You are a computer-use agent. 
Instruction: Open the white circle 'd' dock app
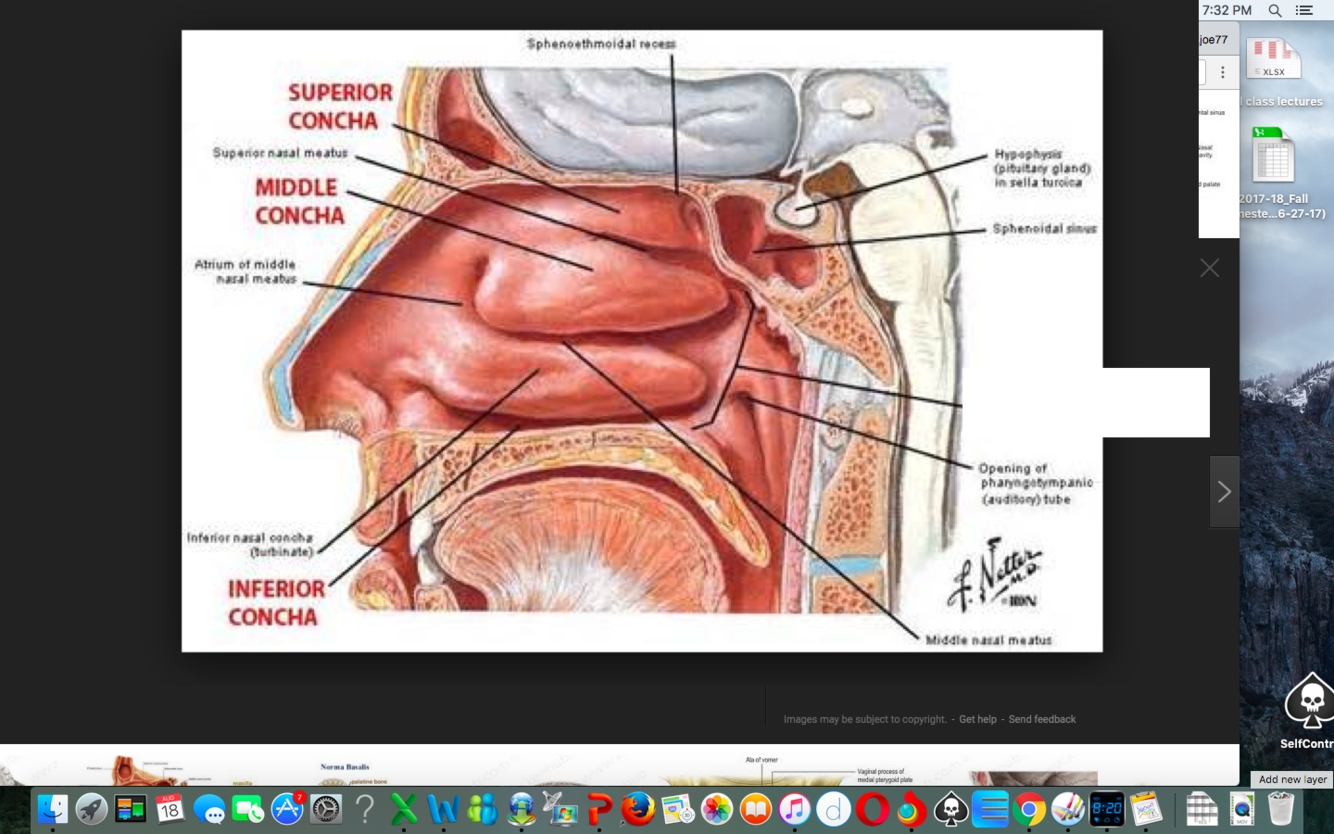coord(833,808)
